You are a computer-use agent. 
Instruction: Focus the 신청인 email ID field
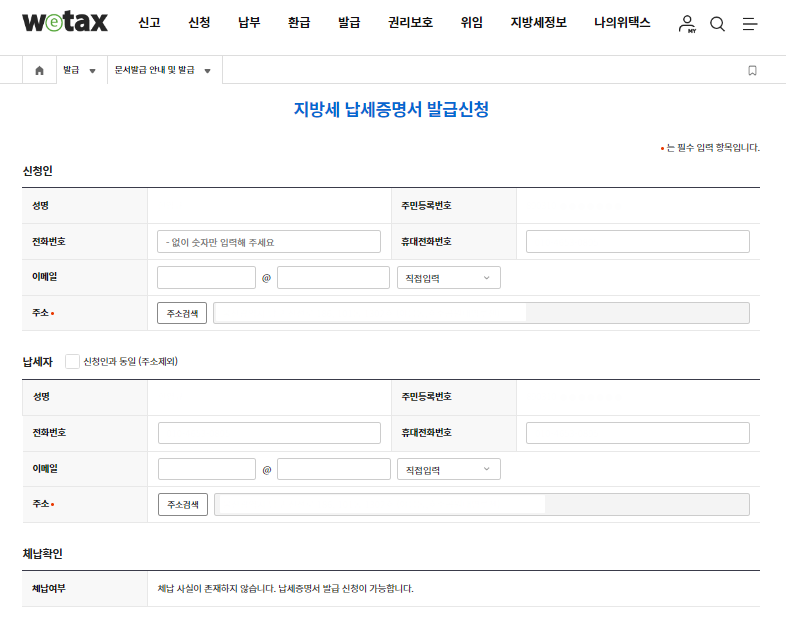(207, 278)
